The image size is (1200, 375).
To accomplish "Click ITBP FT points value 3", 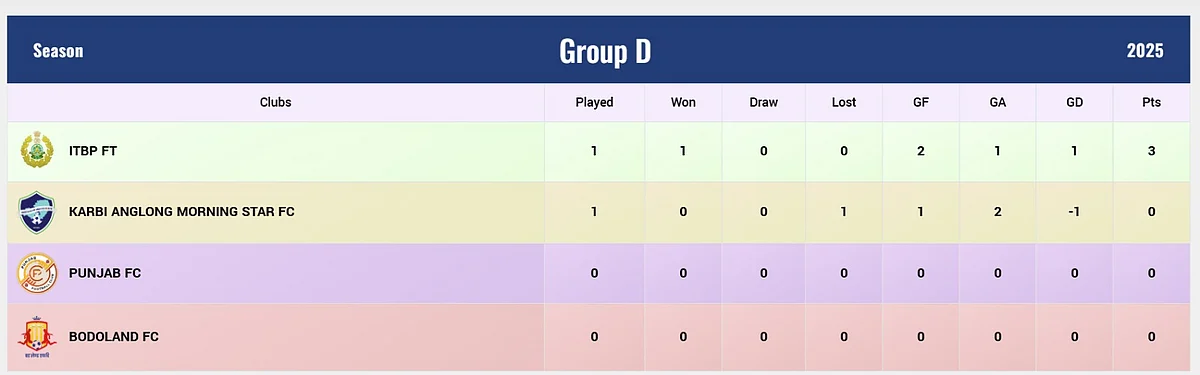I will (1152, 151).
